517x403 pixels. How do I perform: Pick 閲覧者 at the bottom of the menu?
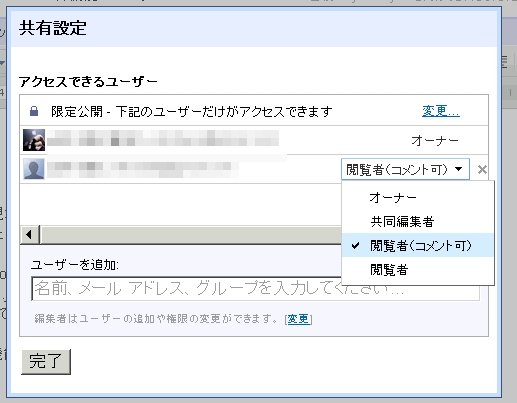tap(417, 269)
